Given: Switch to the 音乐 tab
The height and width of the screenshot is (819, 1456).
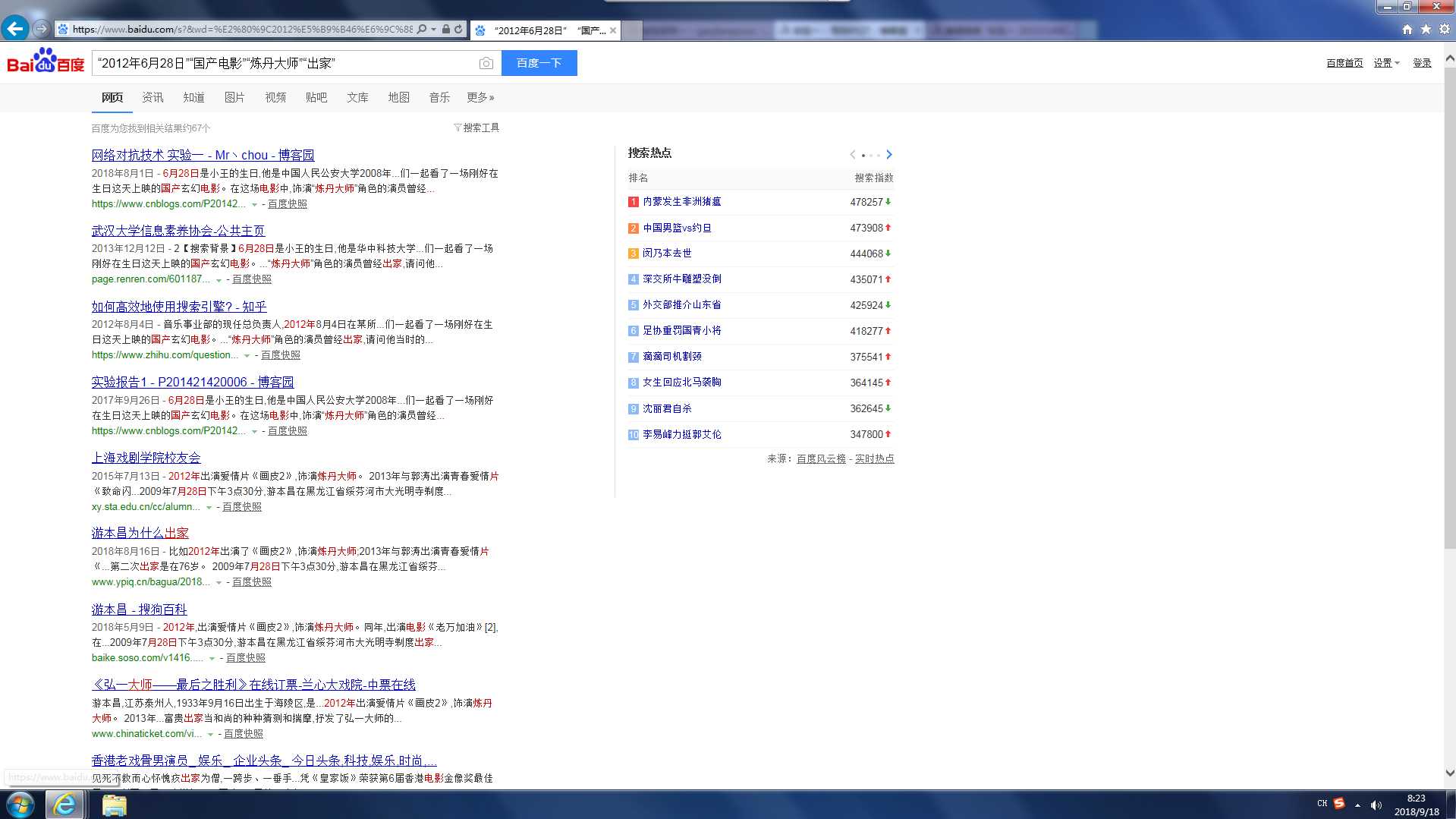Looking at the screenshot, I should [439, 97].
